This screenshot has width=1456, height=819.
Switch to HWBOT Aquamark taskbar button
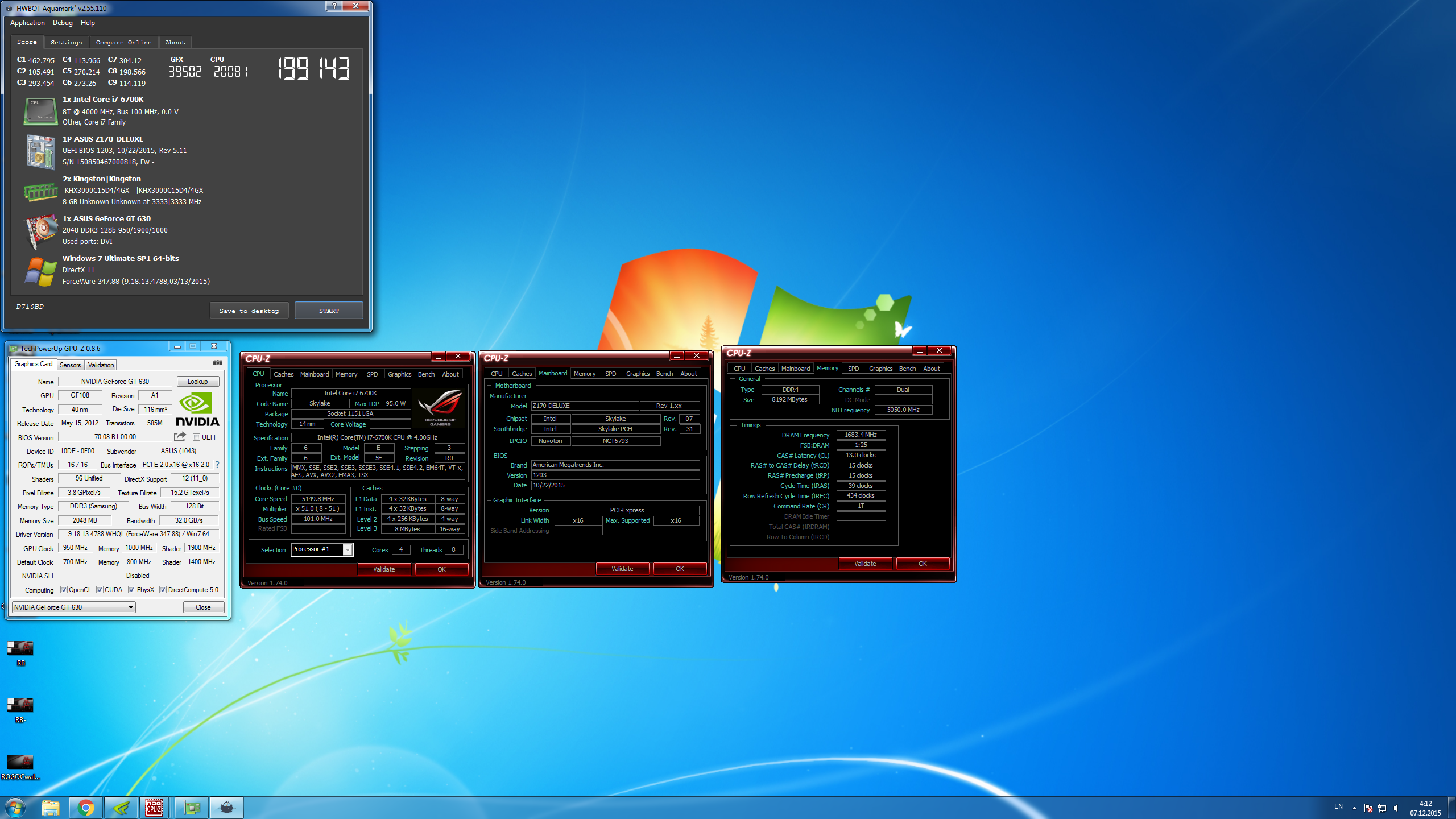click(x=227, y=808)
